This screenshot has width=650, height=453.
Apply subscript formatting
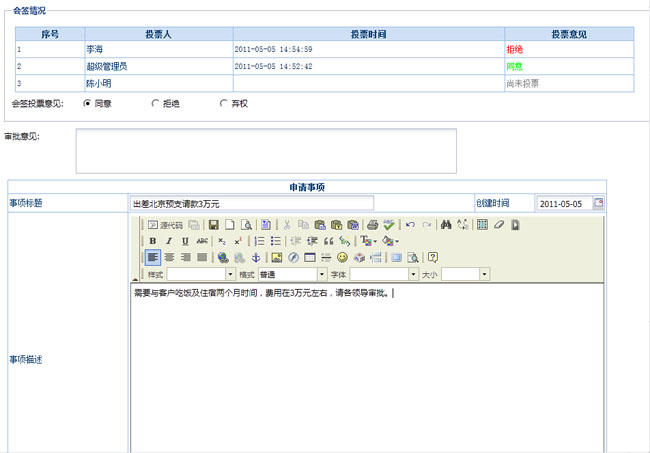(x=222, y=241)
